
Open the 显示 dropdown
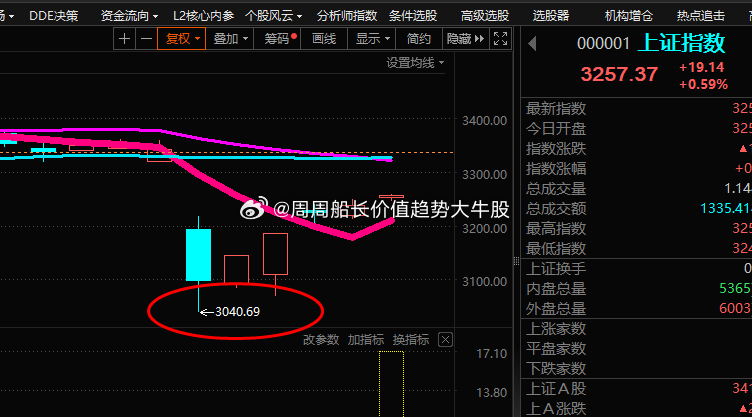coord(372,38)
